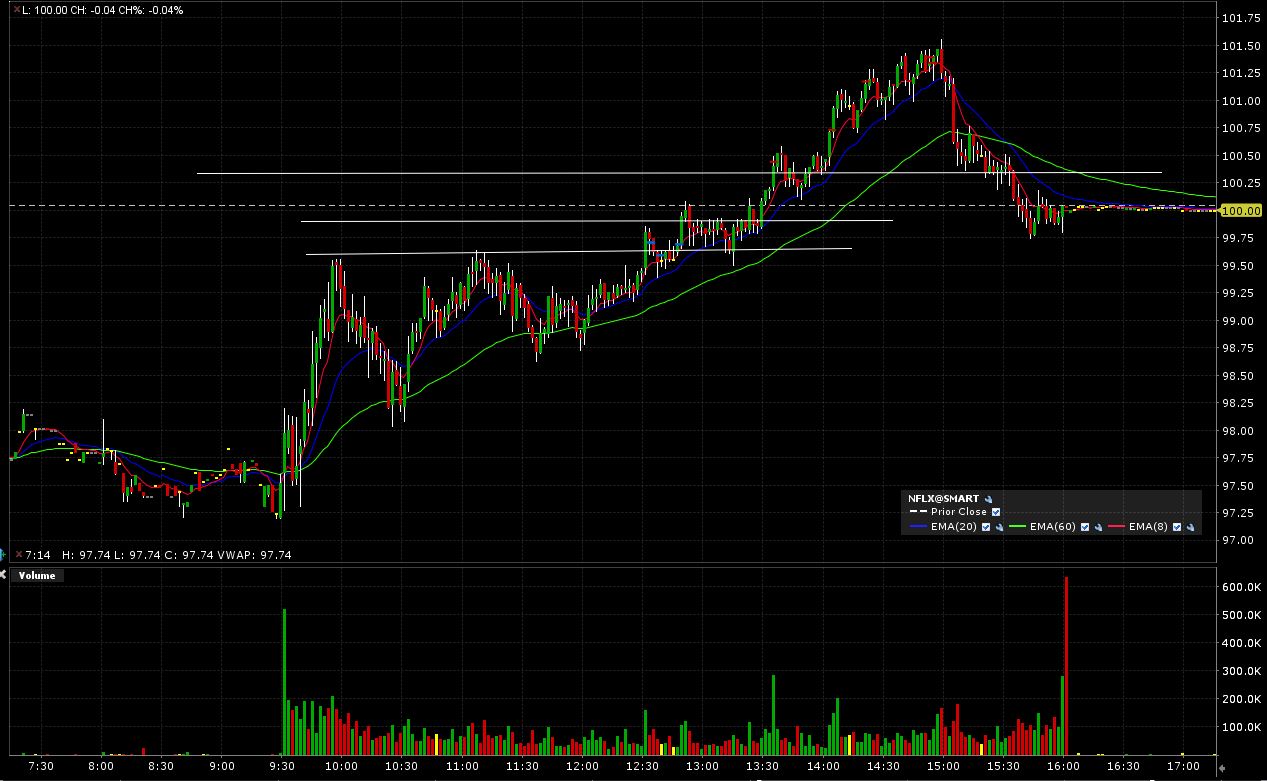The image size is (1267, 781).
Task: Open NFLX@SMART chart settings wrench
Action: tap(988, 499)
